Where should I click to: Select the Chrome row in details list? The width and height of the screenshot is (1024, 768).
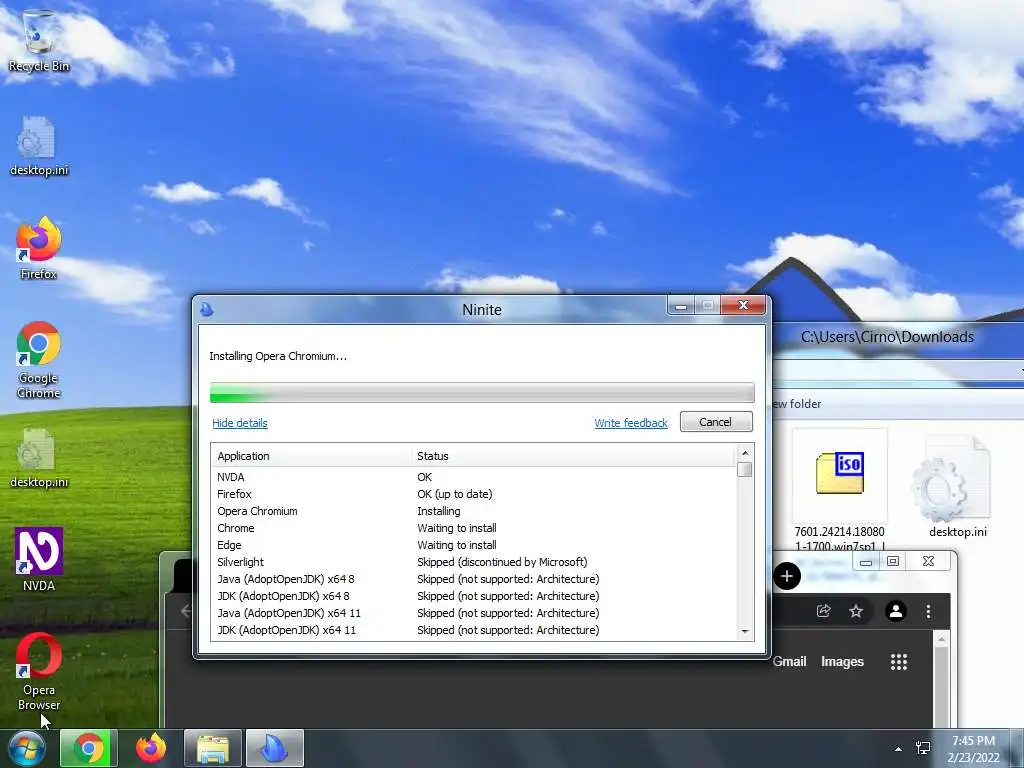[473, 528]
